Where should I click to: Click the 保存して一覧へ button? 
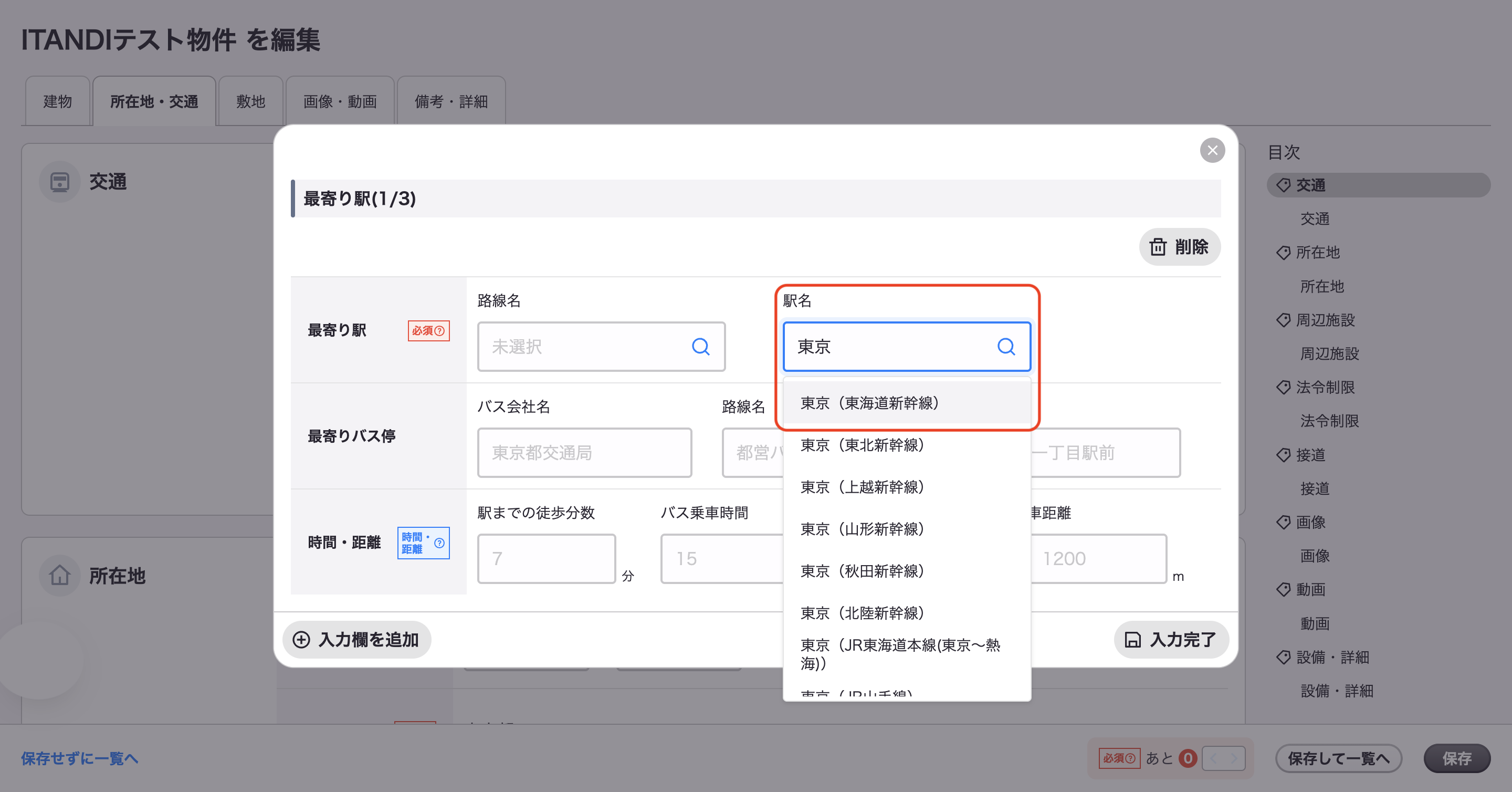[x=1339, y=758]
